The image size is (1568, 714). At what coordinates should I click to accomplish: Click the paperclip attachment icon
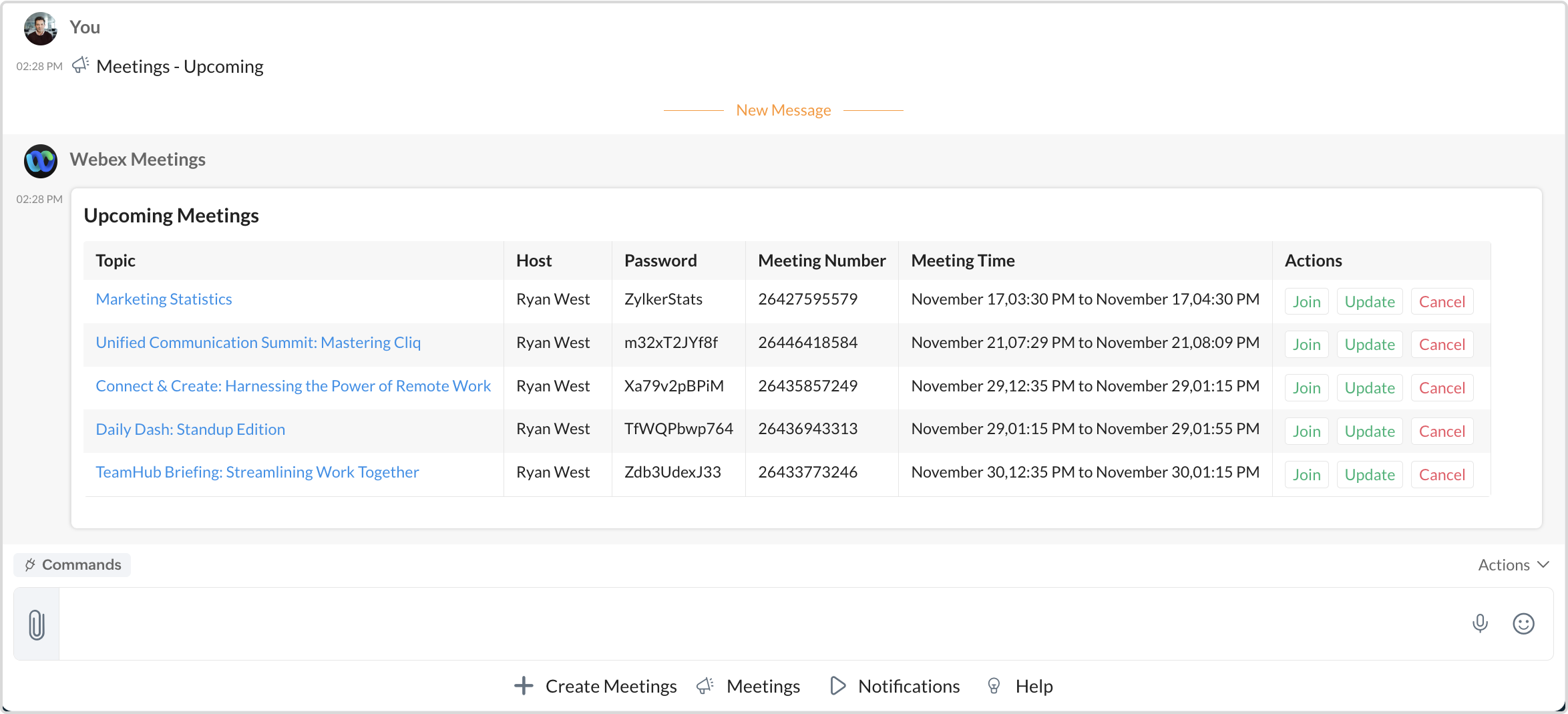tap(37, 624)
